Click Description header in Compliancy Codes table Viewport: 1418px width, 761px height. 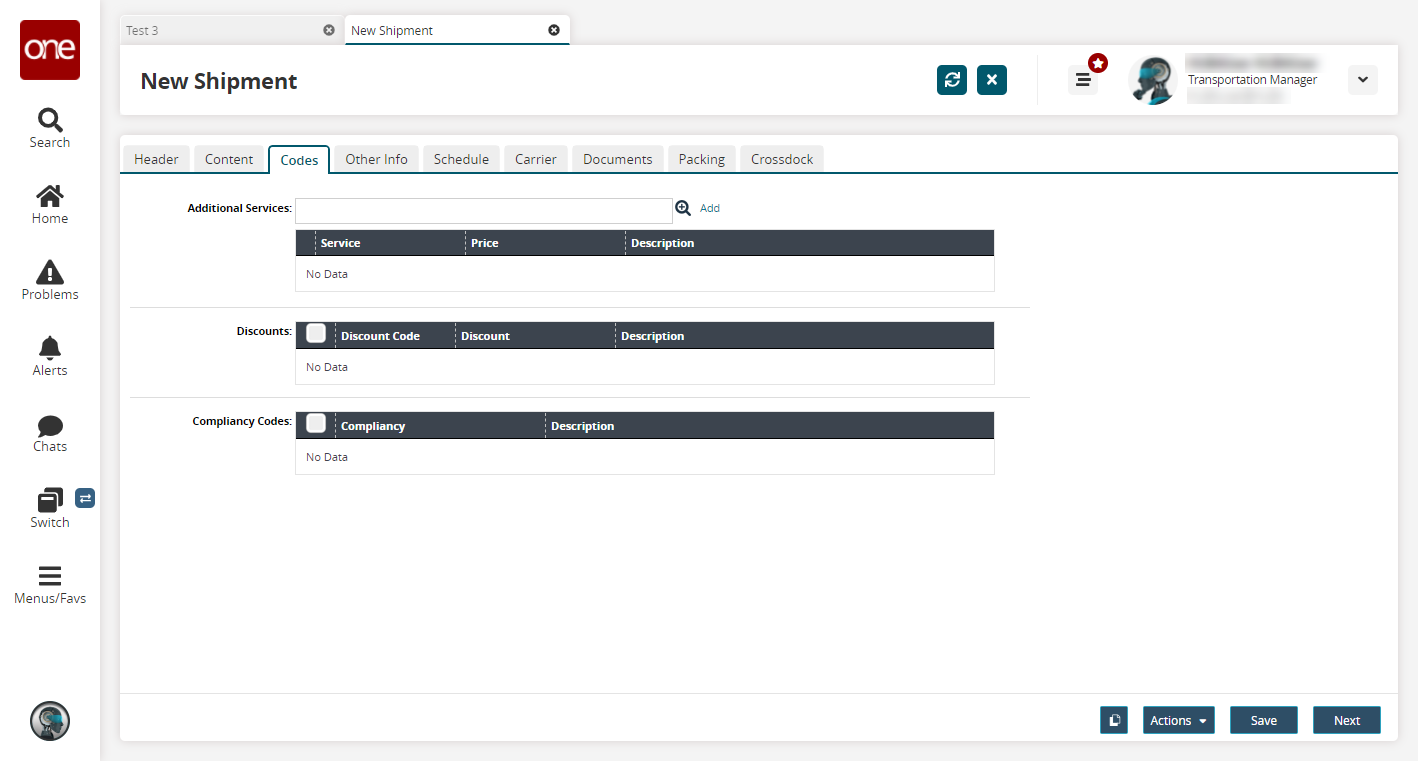tap(770, 426)
